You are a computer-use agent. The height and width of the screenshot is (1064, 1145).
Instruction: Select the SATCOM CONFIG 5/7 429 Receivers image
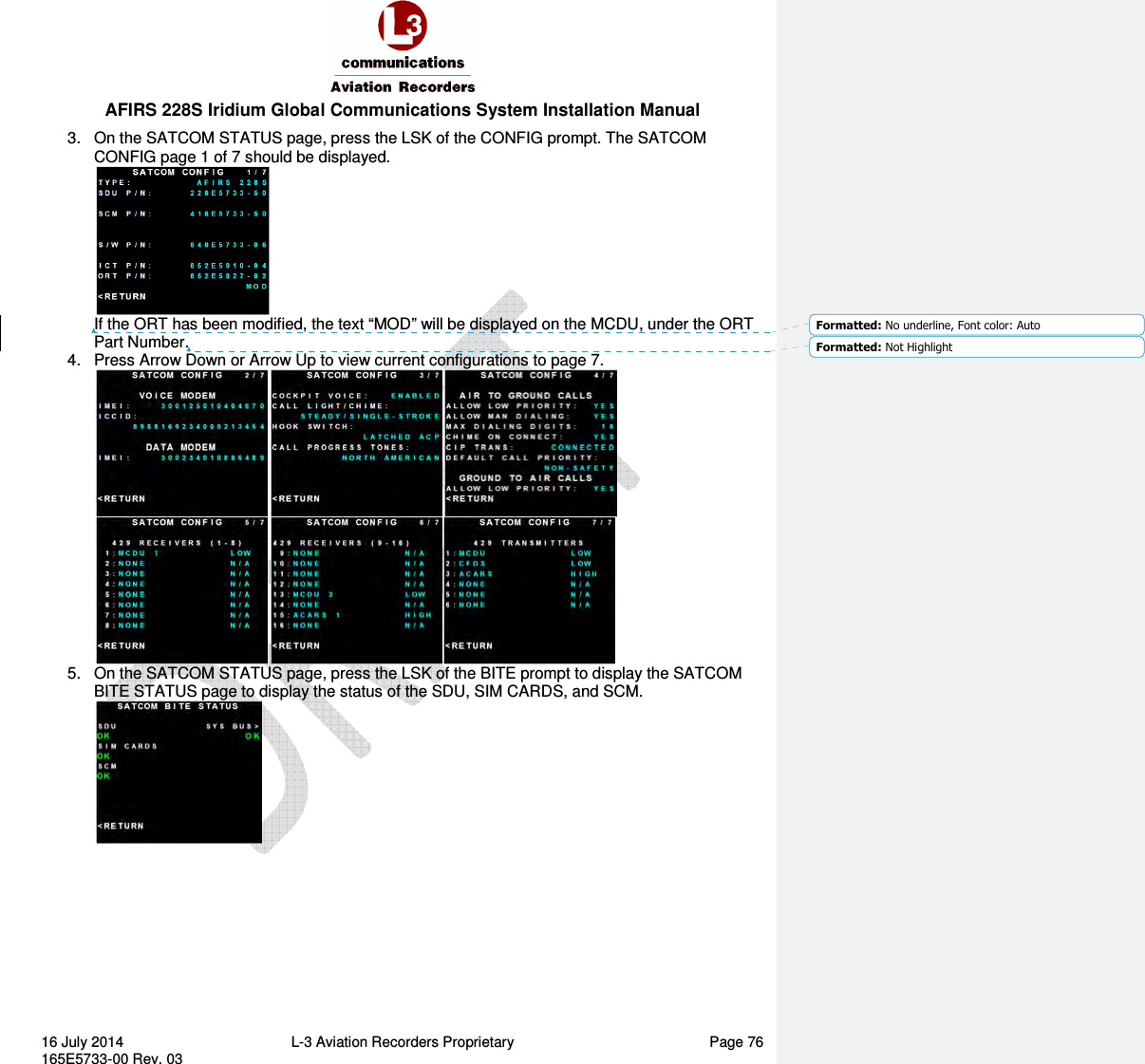click(182, 590)
